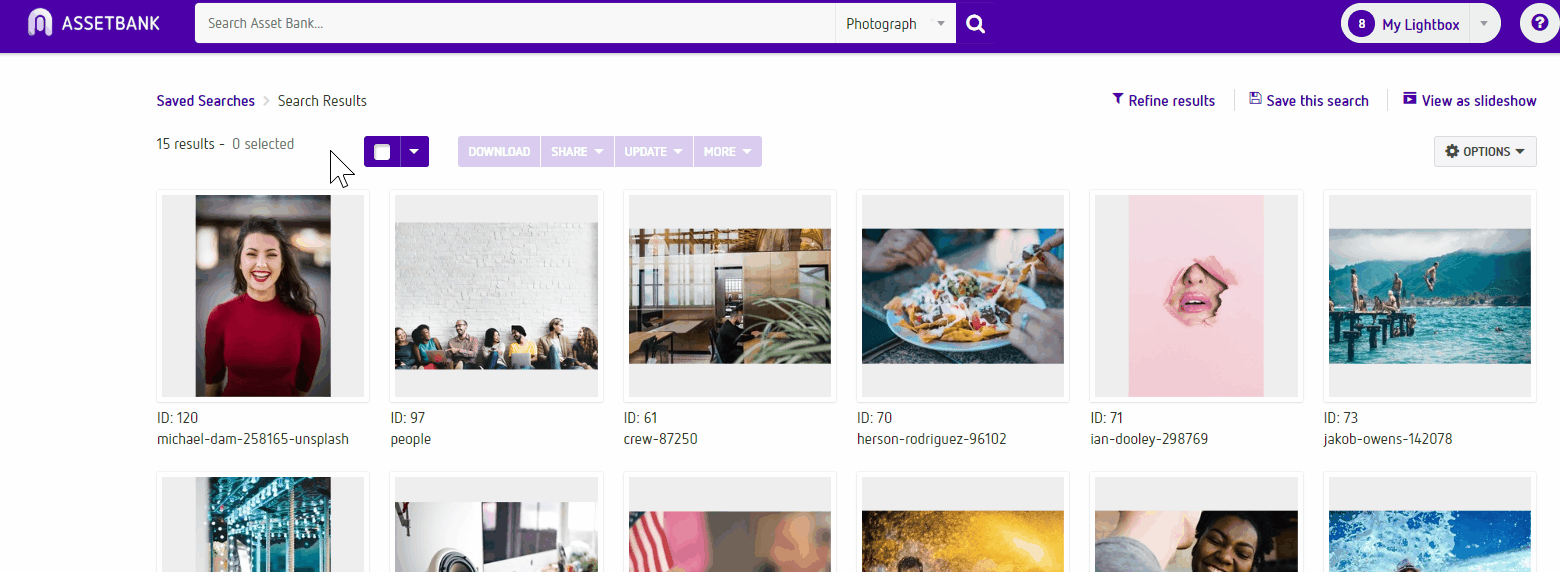
Task: Click the View as slideshow play icon
Action: click(1410, 99)
